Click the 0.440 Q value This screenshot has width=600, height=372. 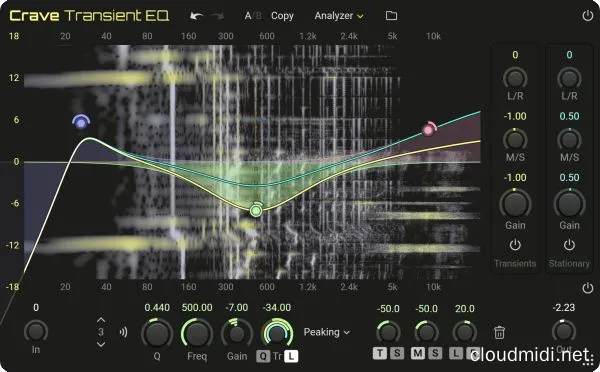[x=157, y=307]
